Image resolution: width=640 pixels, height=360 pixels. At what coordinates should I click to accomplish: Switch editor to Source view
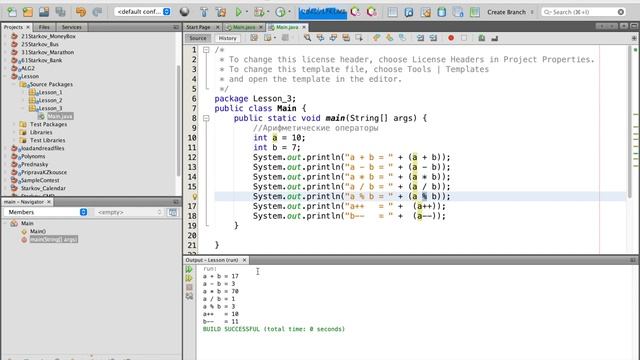click(198, 38)
